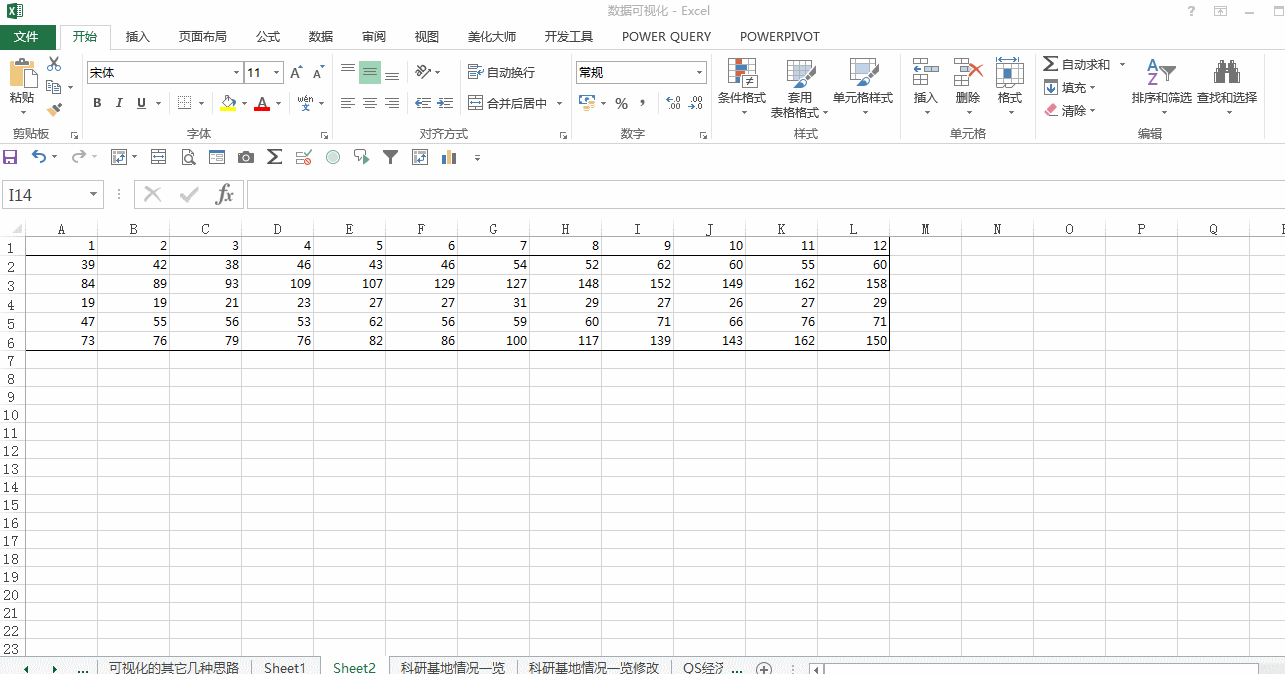Viewport: 1285px width, 674px height.
Task: Increase font size with the large A icon
Action: point(296,72)
